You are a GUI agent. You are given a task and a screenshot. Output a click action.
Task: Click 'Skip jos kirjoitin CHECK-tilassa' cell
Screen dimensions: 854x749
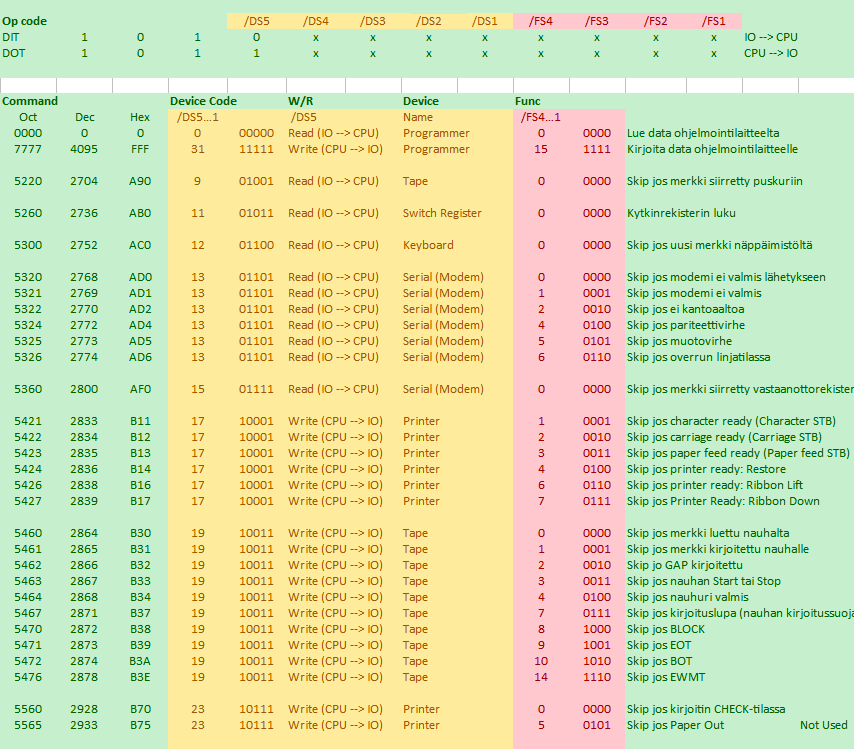(x=706, y=710)
